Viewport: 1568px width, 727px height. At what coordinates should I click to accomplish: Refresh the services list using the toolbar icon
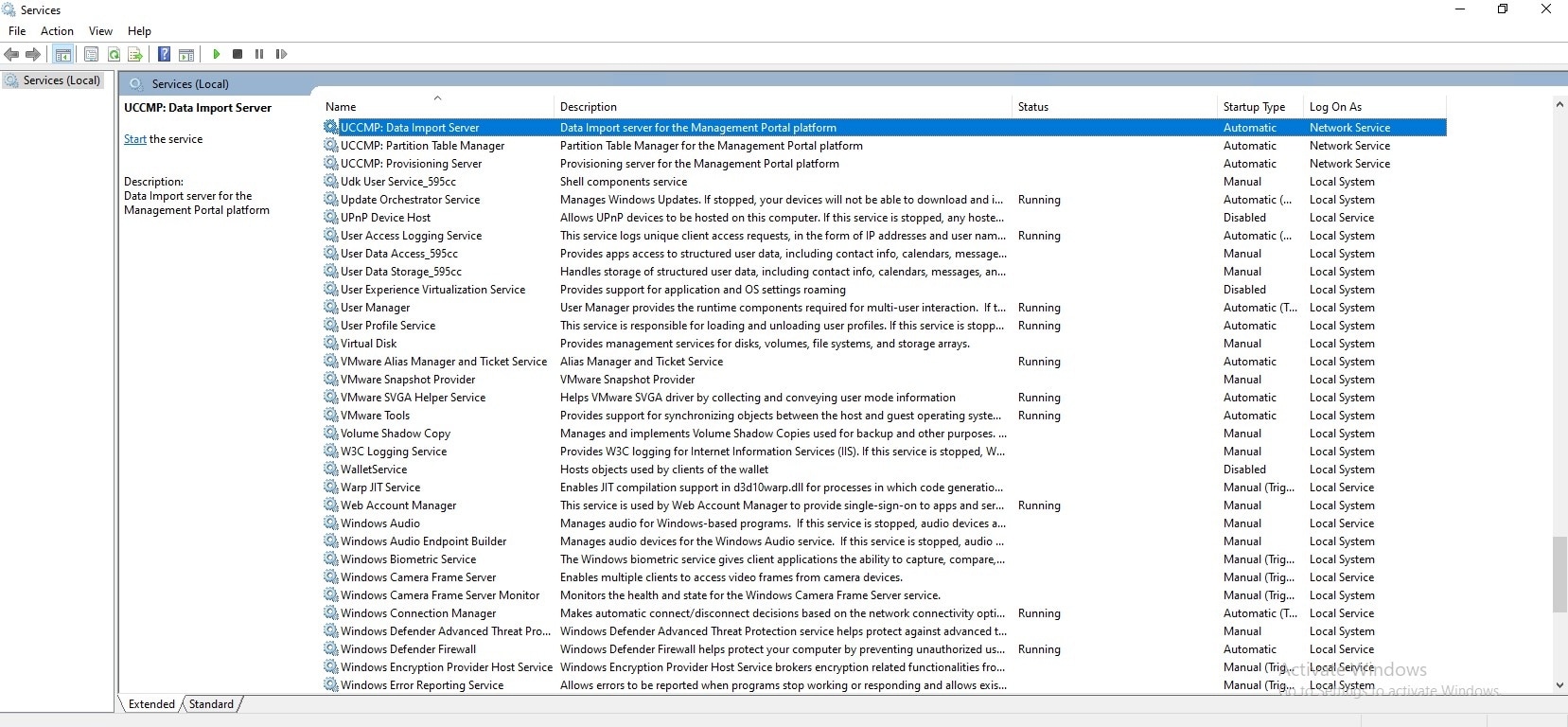[x=114, y=55]
